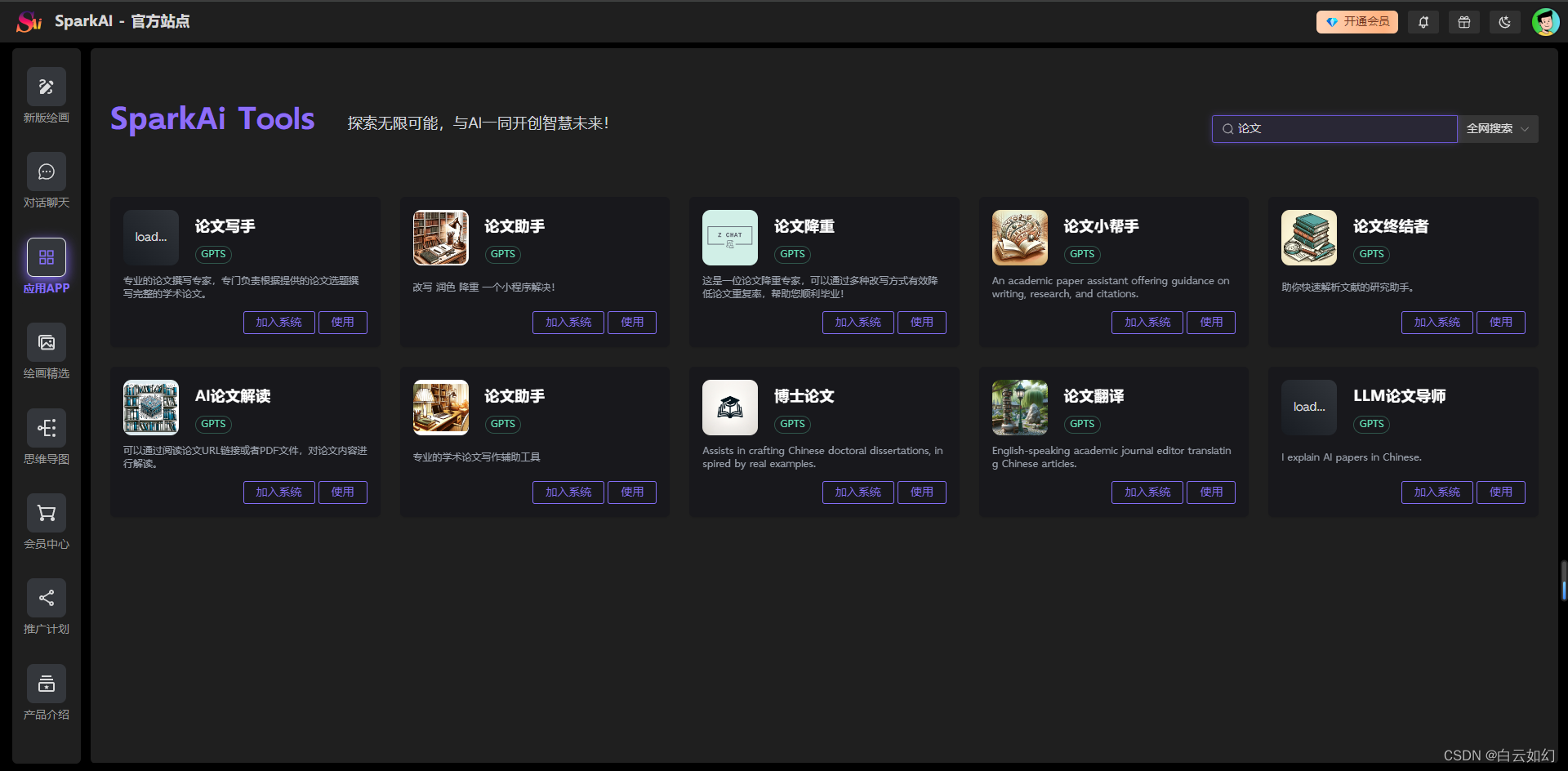The height and width of the screenshot is (771, 1568).
Task: Click the 论文终结者 card title
Action: 1391,226
